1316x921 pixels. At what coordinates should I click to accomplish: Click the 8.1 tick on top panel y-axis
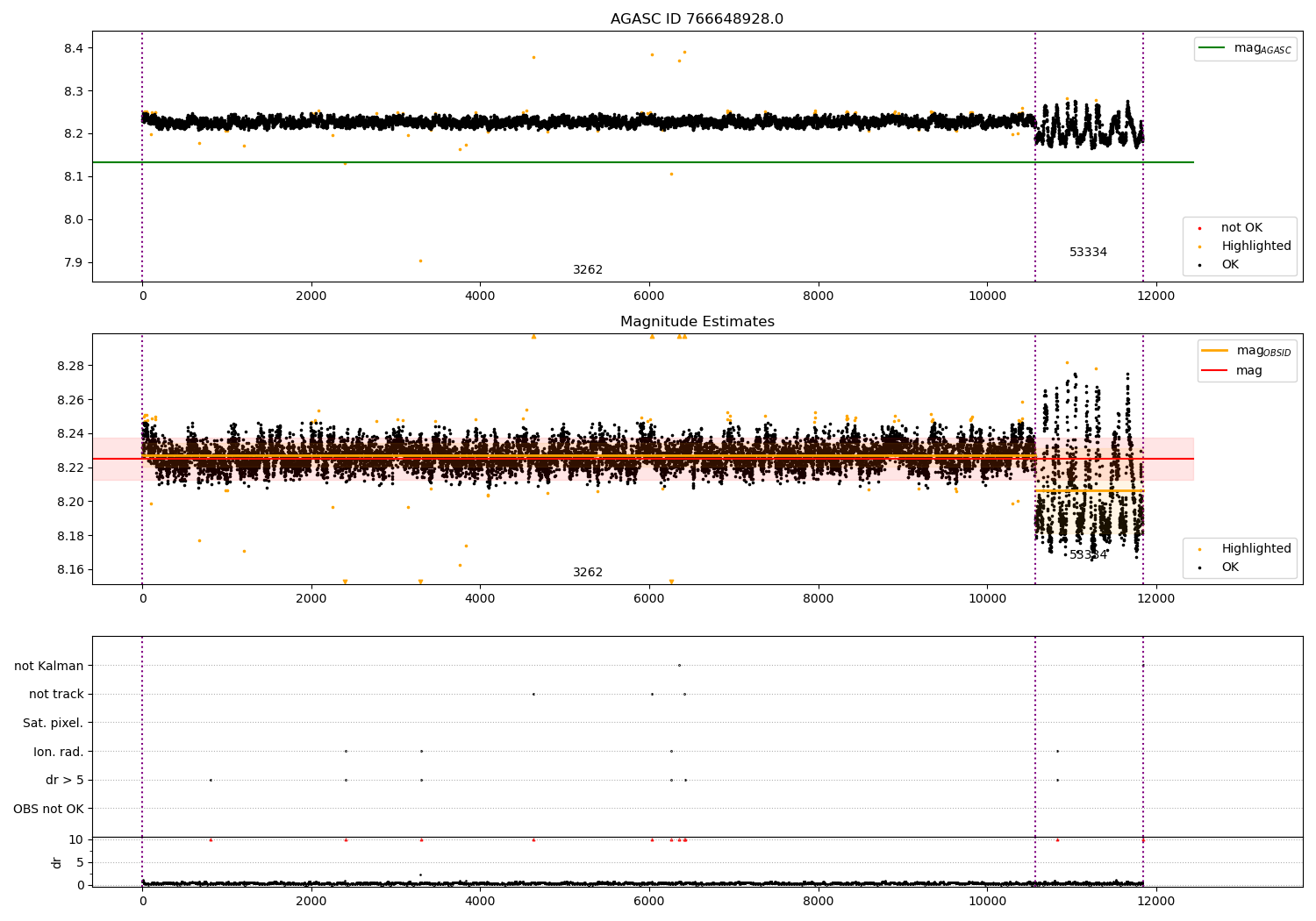click(74, 177)
